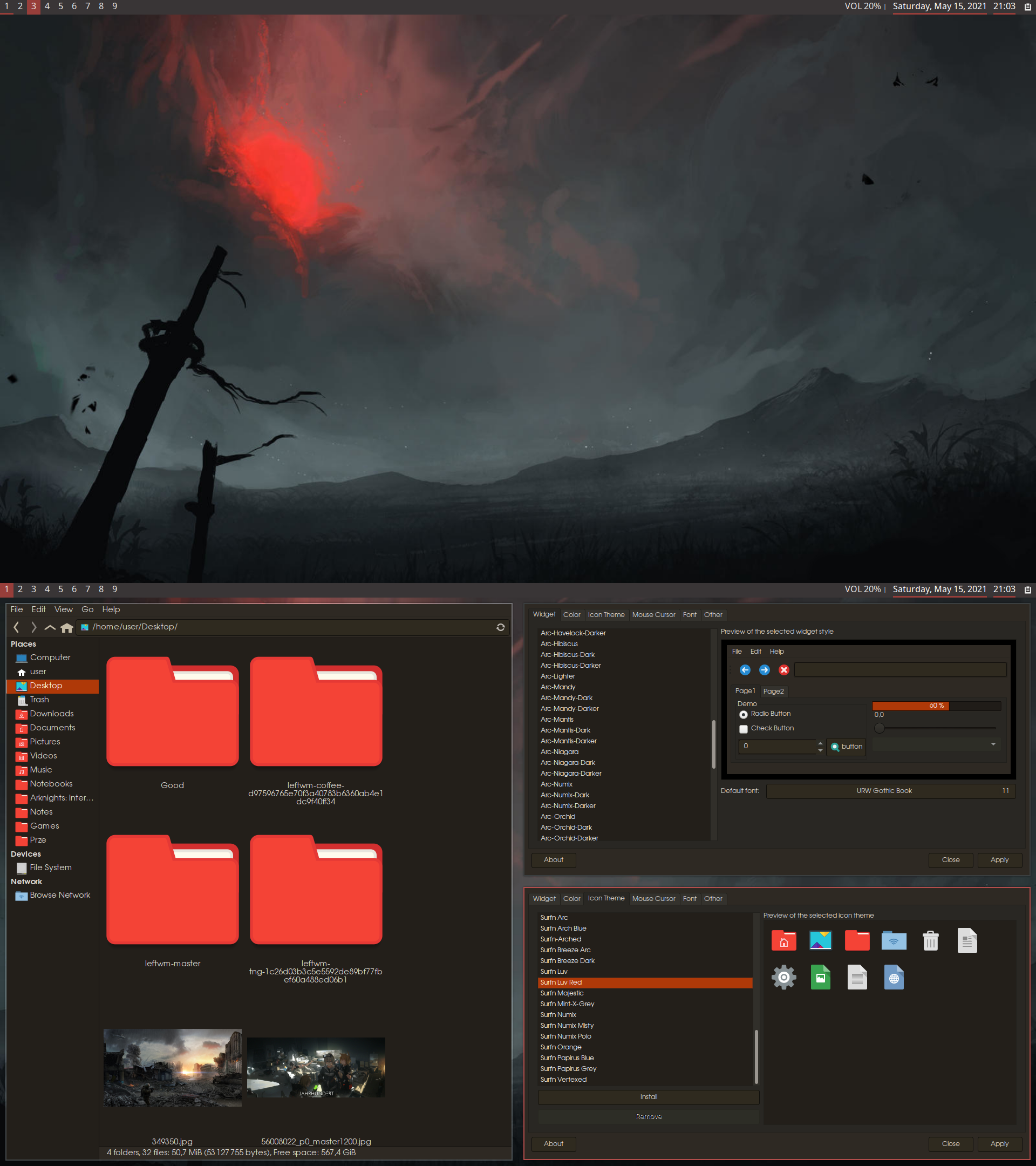Click the slider handle in Demo preview
The width and height of the screenshot is (1036, 1166).
point(879,728)
